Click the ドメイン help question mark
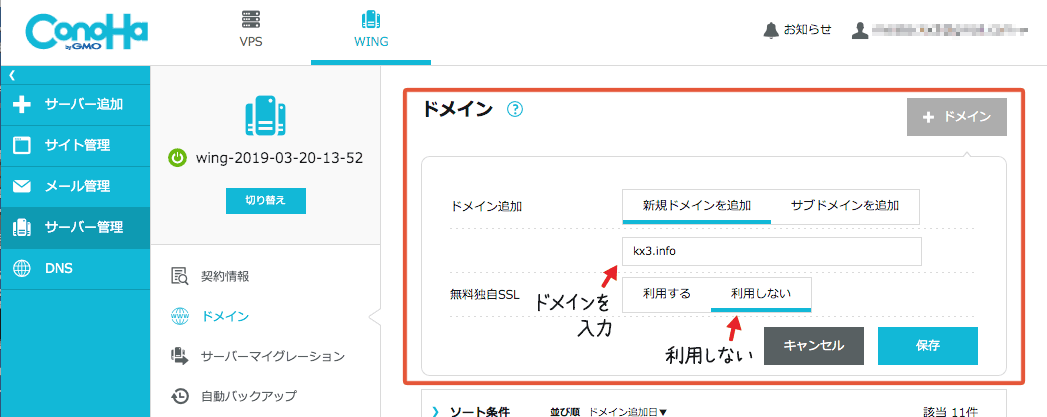This screenshot has height=417, width=1047. click(514, 109)
